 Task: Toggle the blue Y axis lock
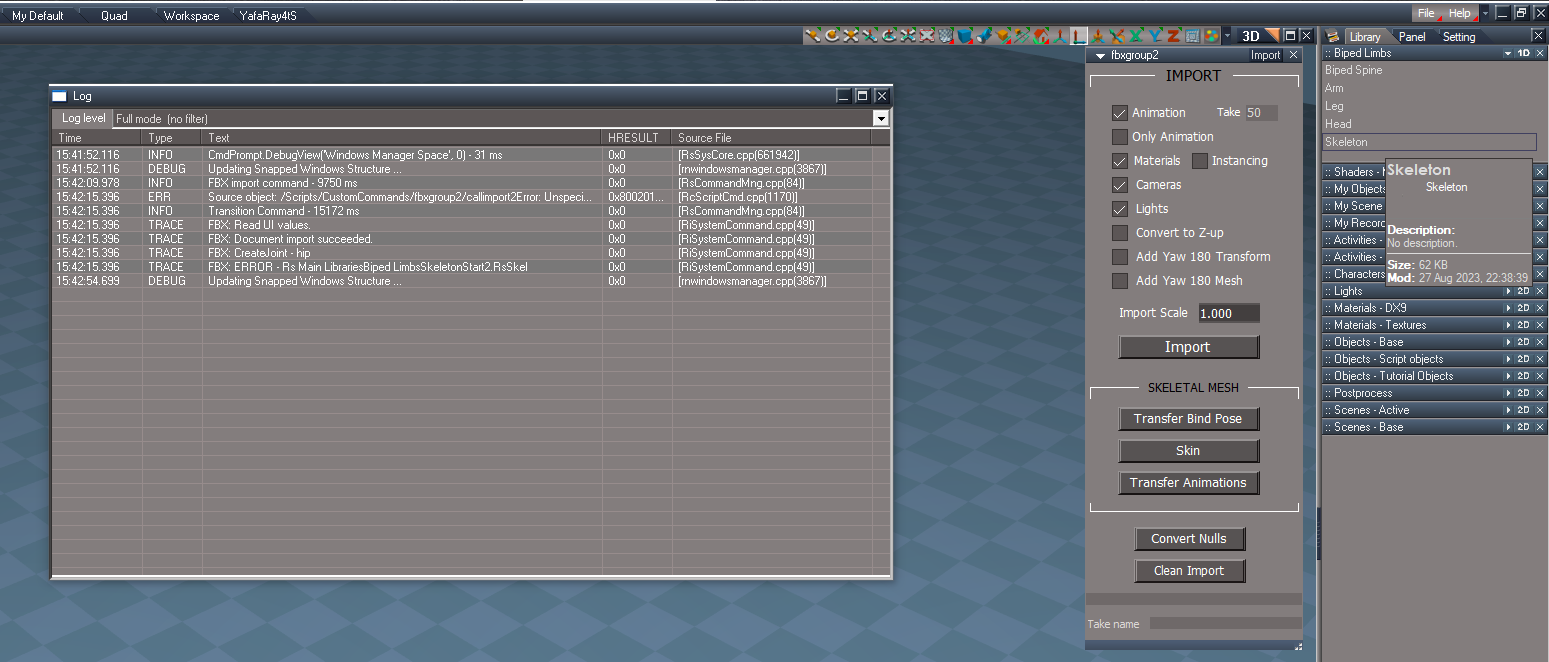(1155, 36)
